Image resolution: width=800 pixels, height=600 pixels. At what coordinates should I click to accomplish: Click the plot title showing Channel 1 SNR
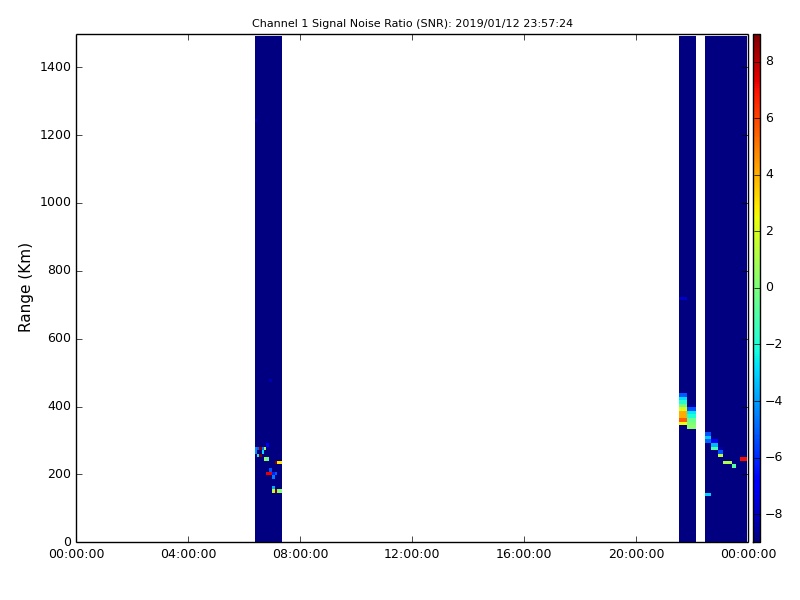coord(412,23)
